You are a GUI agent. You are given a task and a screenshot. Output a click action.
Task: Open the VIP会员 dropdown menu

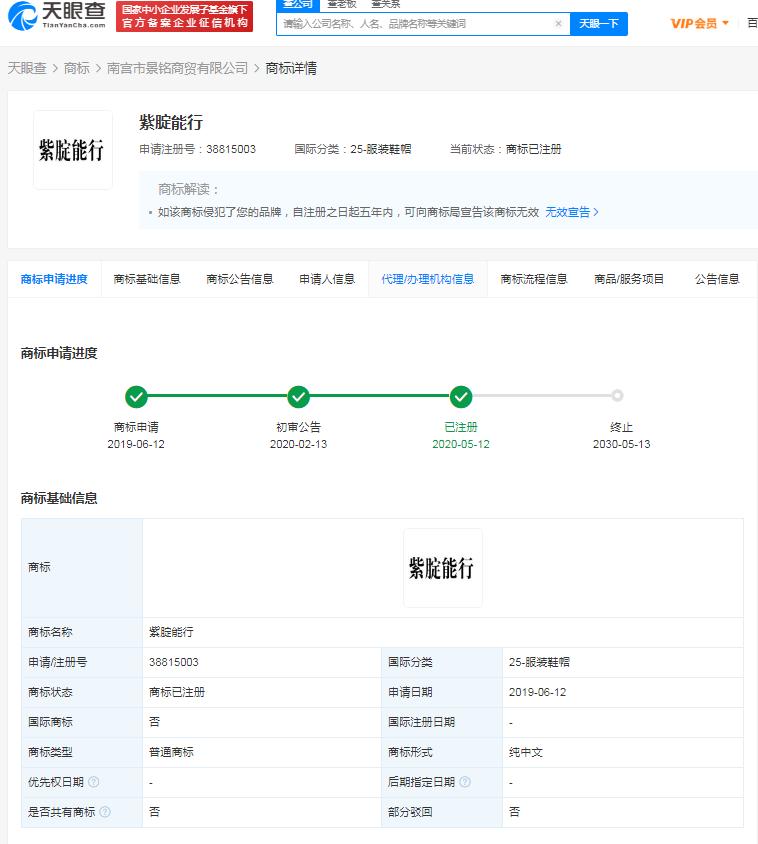(x=700, y=23)
